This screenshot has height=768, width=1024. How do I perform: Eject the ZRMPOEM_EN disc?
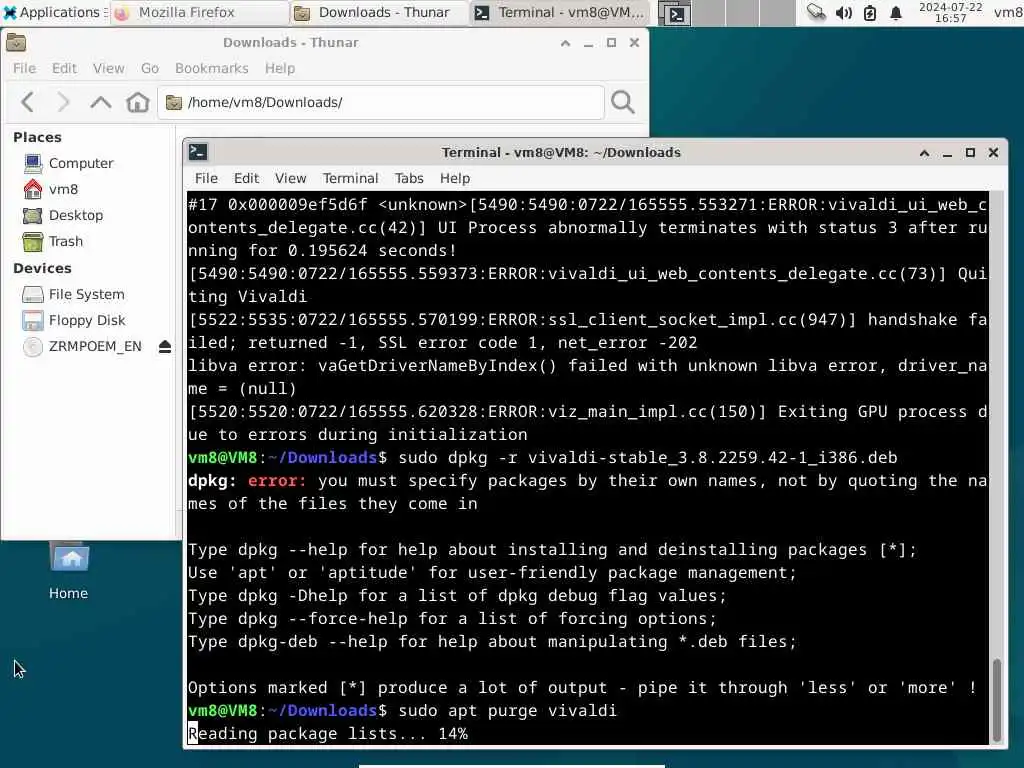pos(165,347)
